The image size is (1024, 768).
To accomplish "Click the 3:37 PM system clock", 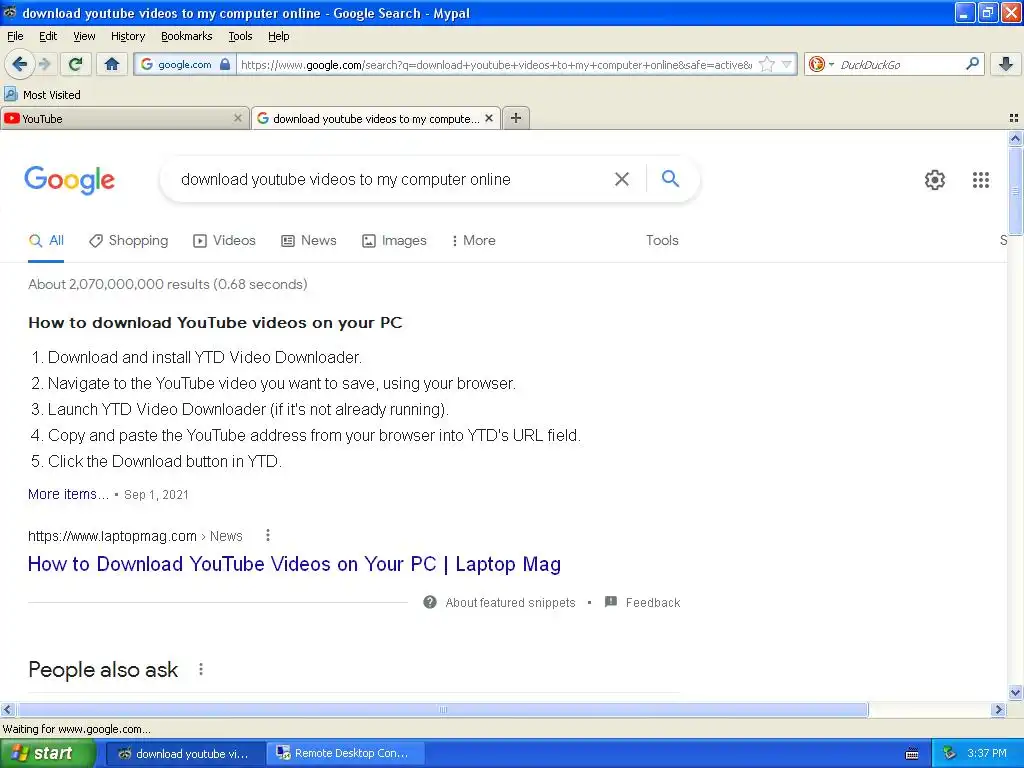I will pyautogui.click(x=987, y=754).
